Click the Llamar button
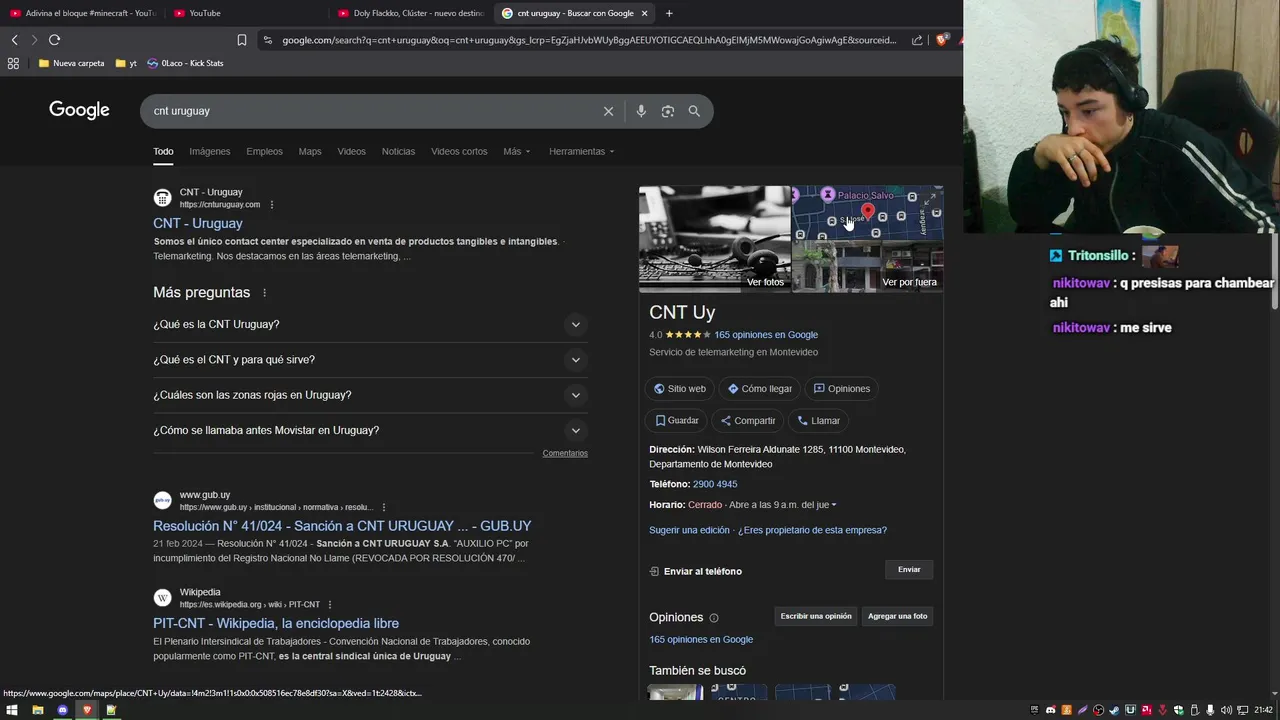Viewport: 1280px width, 720px height. click(x=818, y=421)
